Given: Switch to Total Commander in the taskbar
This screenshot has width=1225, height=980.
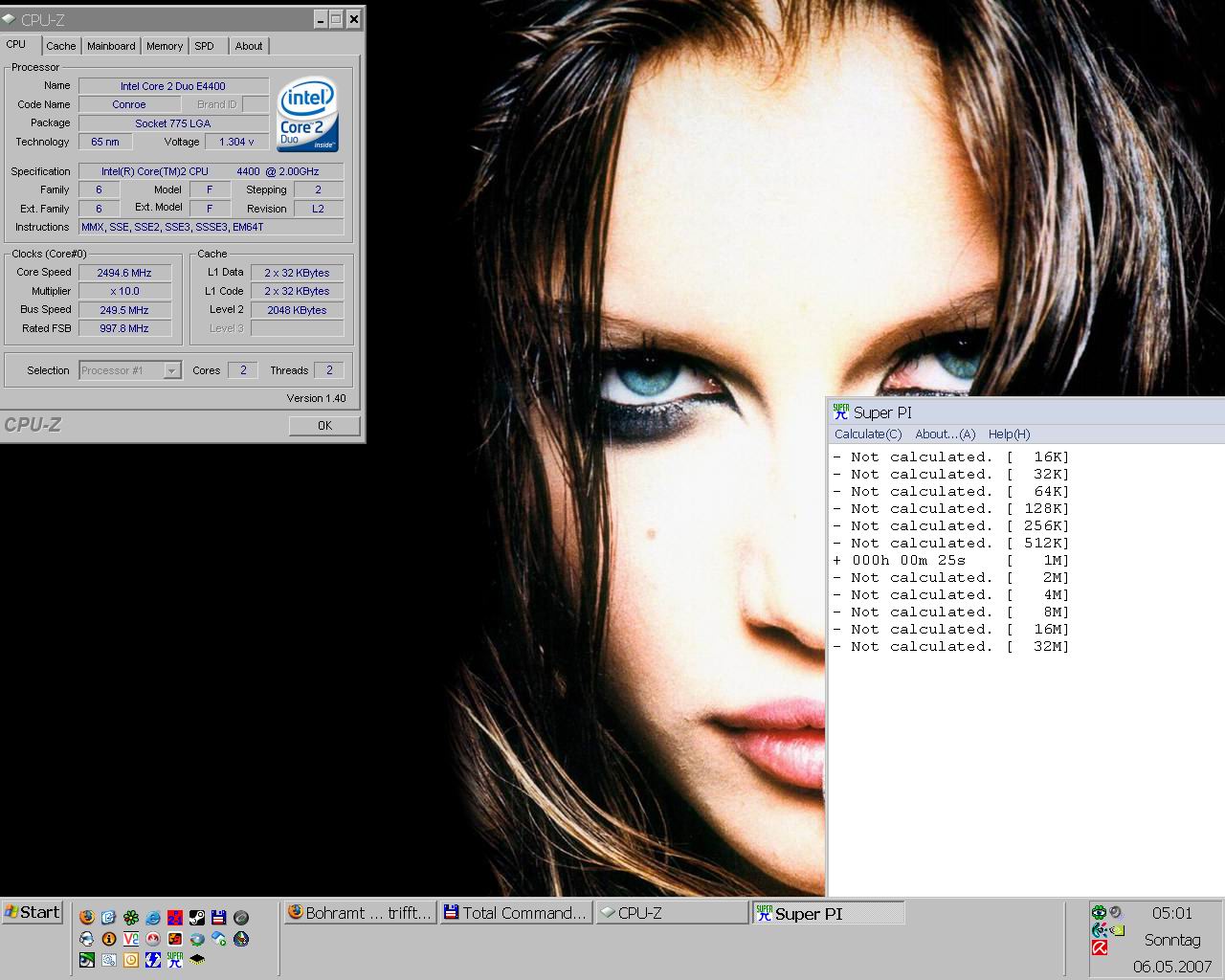Looking at the screenshot, I should tap(515, 913).
